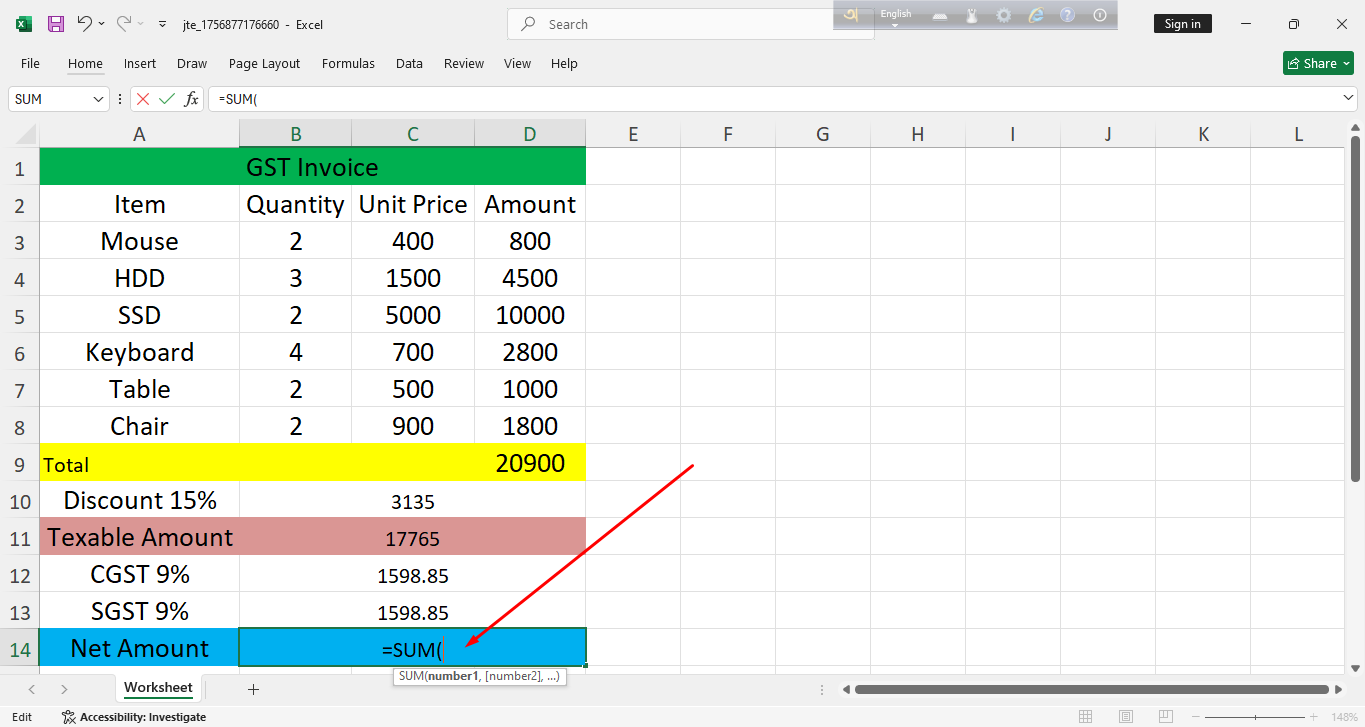
Task: Open settings gear in the language toolbar
Action: [1003, 15]
